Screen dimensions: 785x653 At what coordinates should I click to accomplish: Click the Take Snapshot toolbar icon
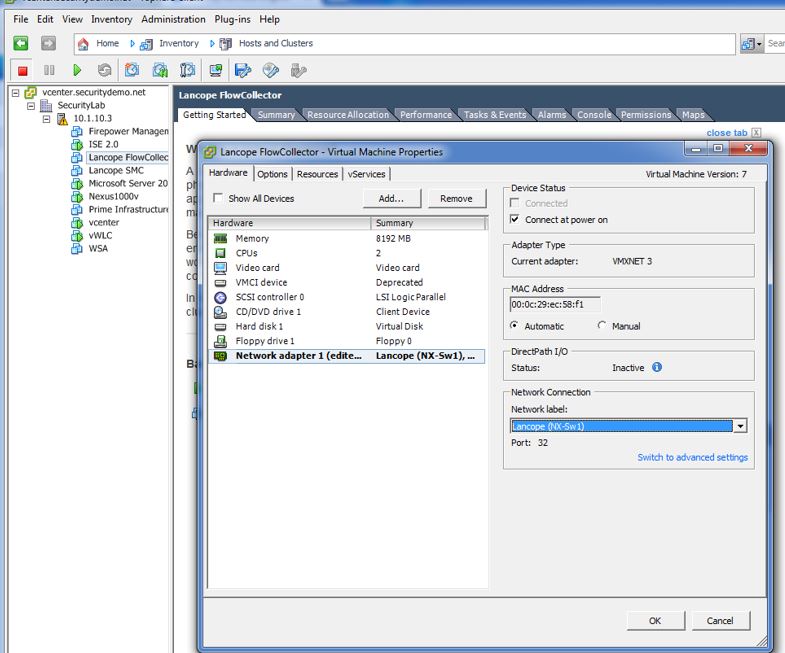132,70
